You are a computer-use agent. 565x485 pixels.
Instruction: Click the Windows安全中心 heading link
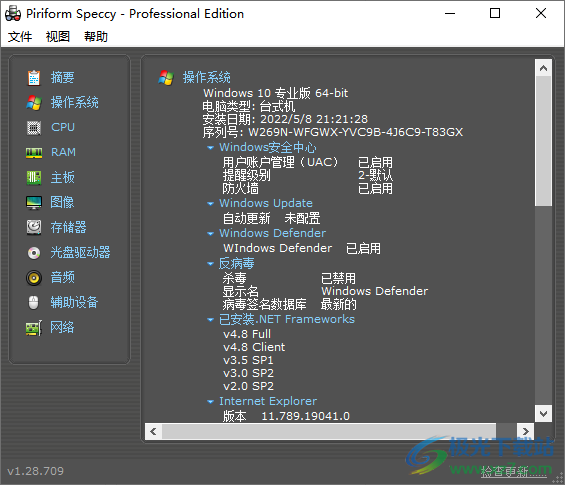(268, 147)
